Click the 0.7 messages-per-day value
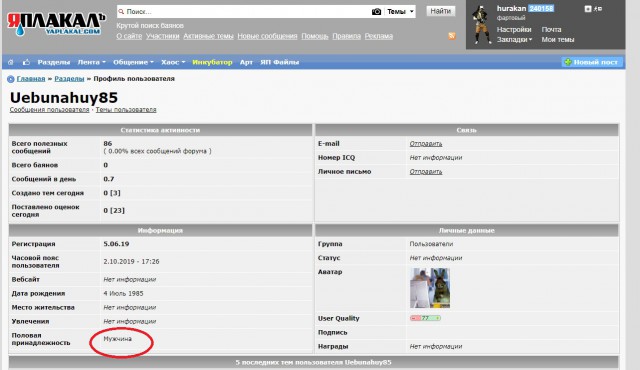This screenshot has height=370, width=640. [109, 179]
